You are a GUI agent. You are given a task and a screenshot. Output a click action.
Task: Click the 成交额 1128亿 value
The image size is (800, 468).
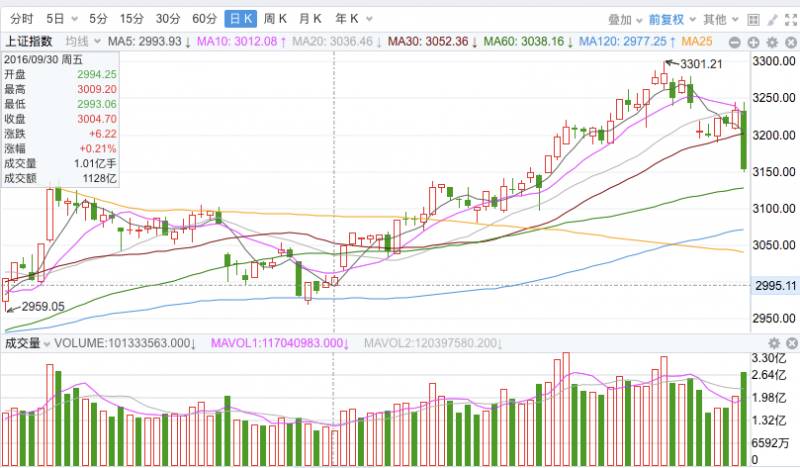pos(99,179)
